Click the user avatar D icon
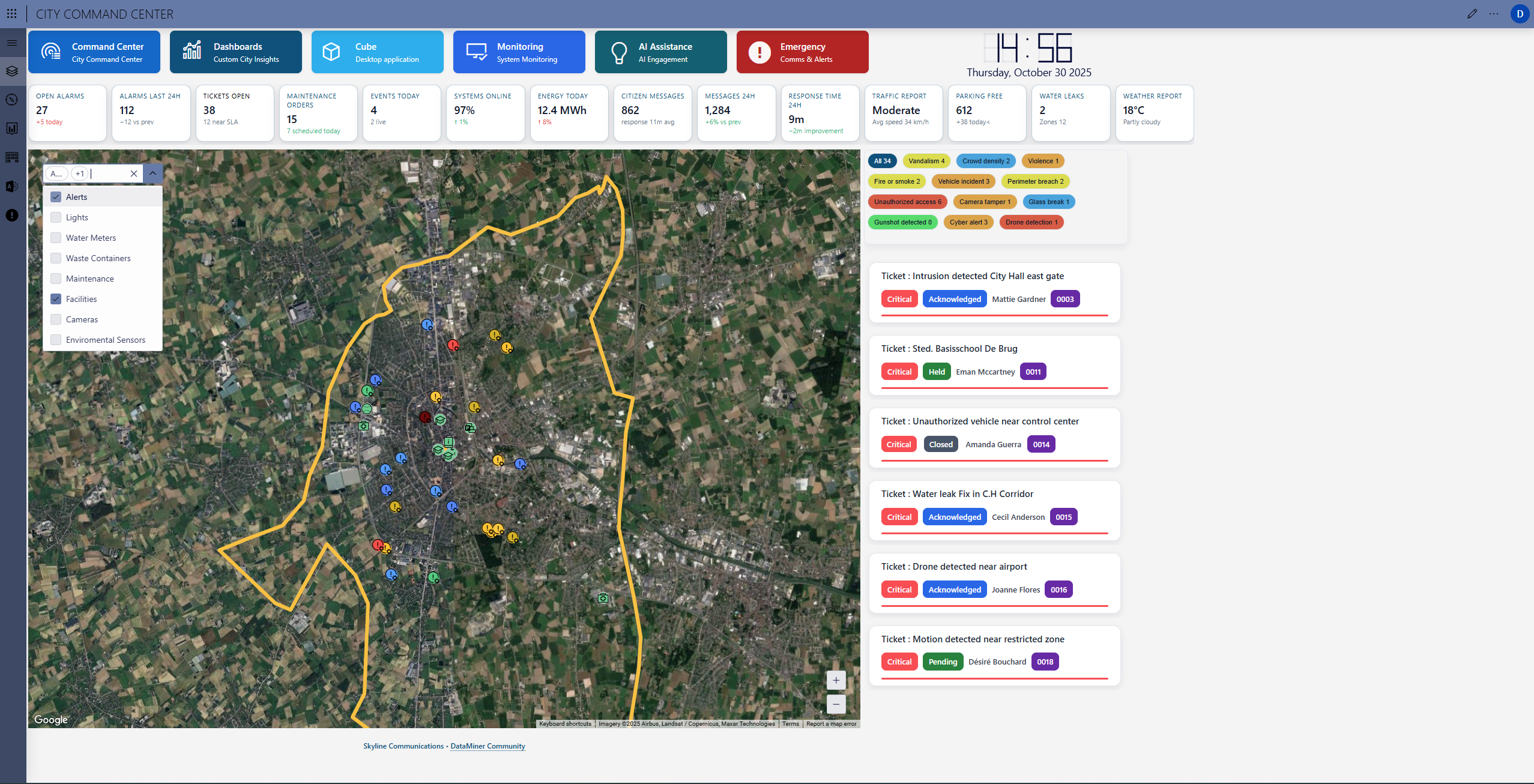Image resolution: width=1534 pixels, height=784 pixels. (x=1520, y=14)
